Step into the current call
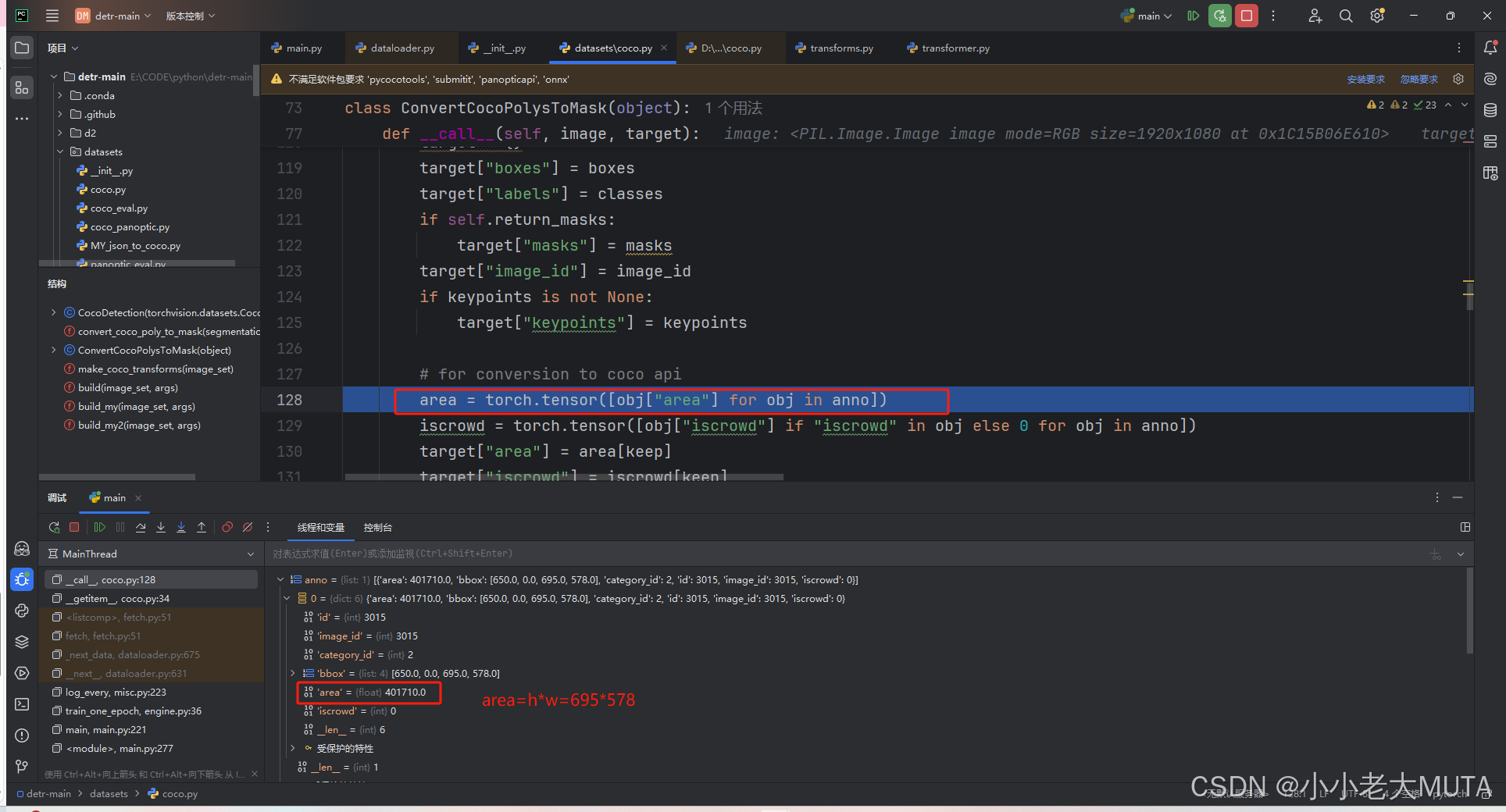Image resolution: width=1506 pixels, height=812 pixels. [161, 527]
